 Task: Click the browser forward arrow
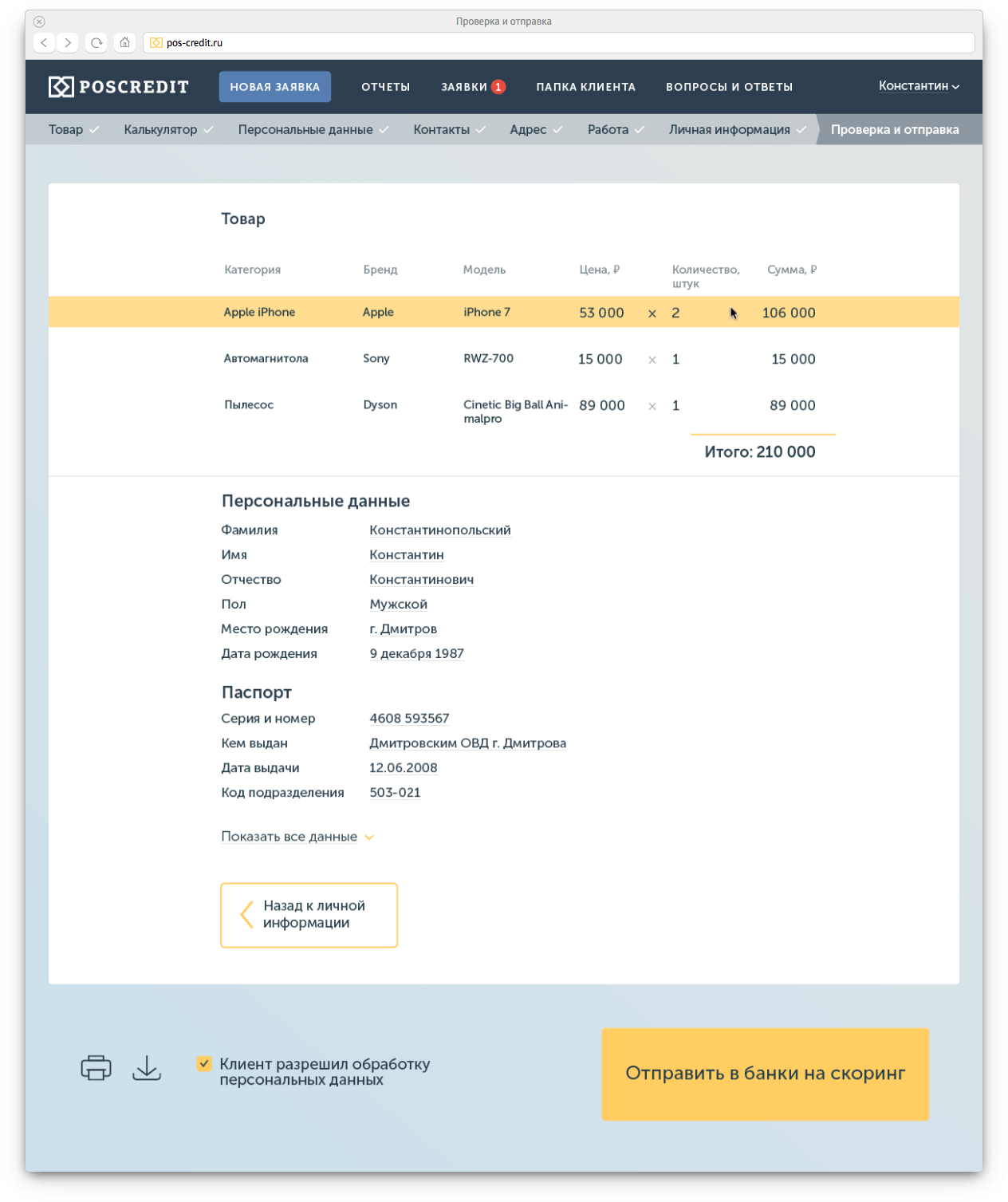click(x=69, y=43)
